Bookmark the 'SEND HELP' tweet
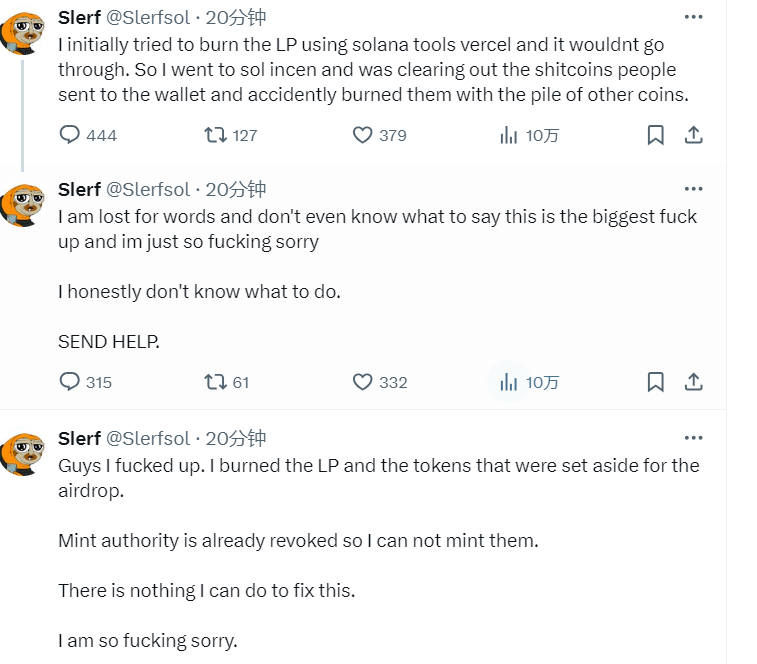Screen dimensions: 757x664 coord(655,382)
